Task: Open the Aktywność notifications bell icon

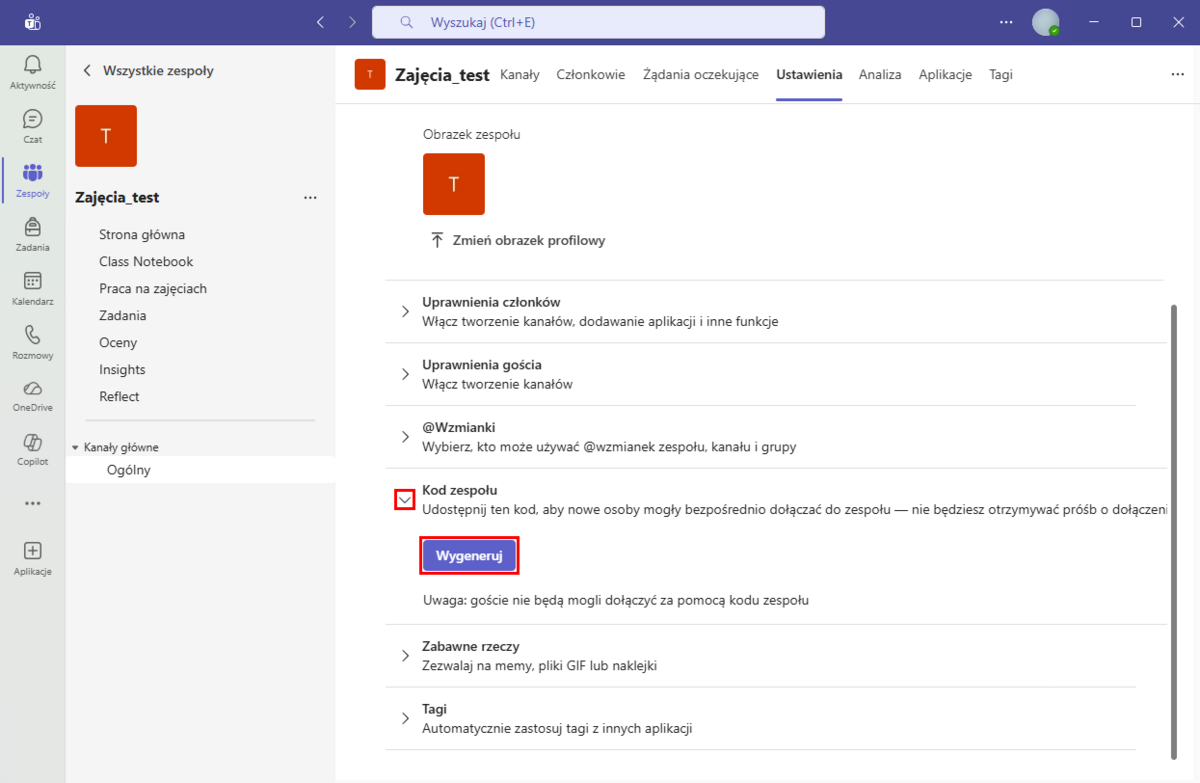Action: pos(32,66)
